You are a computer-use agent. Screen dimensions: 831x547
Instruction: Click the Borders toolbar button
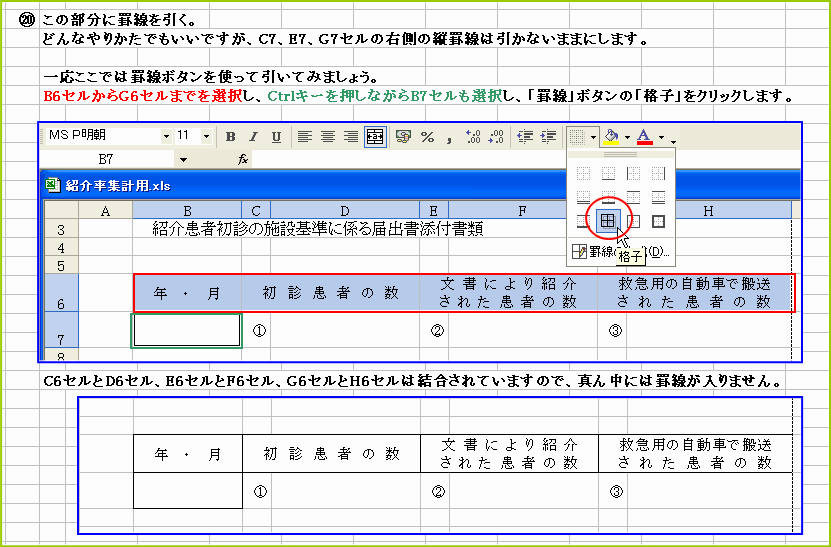pyautogui.click(x=577, y=137)
